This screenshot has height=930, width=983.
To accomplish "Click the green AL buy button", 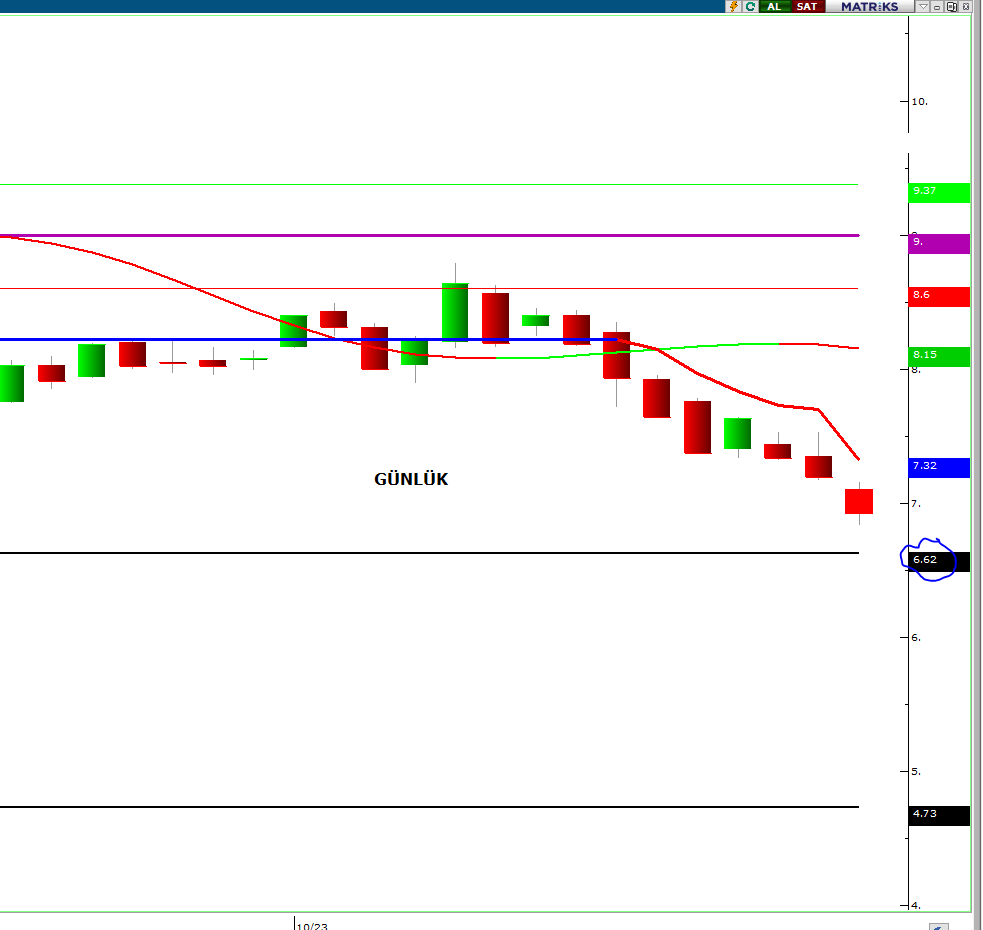I will pyautogui.click(x=774, y=6).
